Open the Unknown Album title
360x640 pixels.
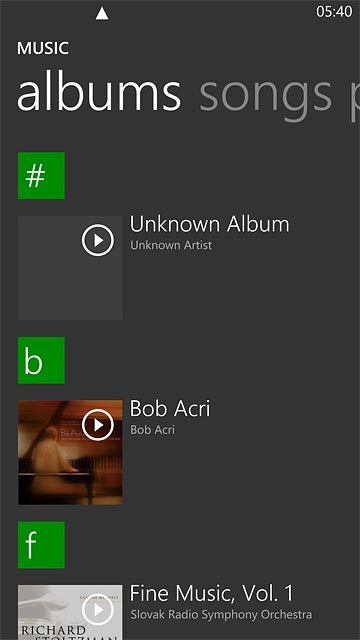pyautogui.click(x=209, y=224)
